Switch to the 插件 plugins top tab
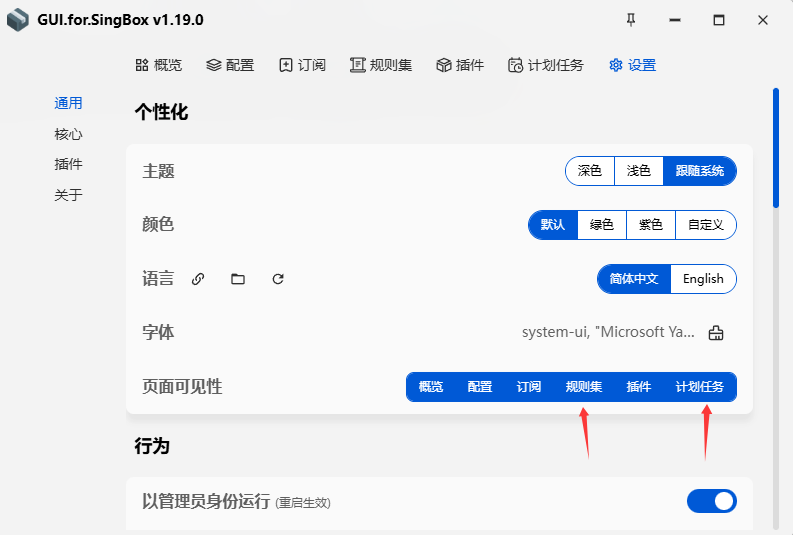Screen dimensions: 793x535 [x=460, y=65]
